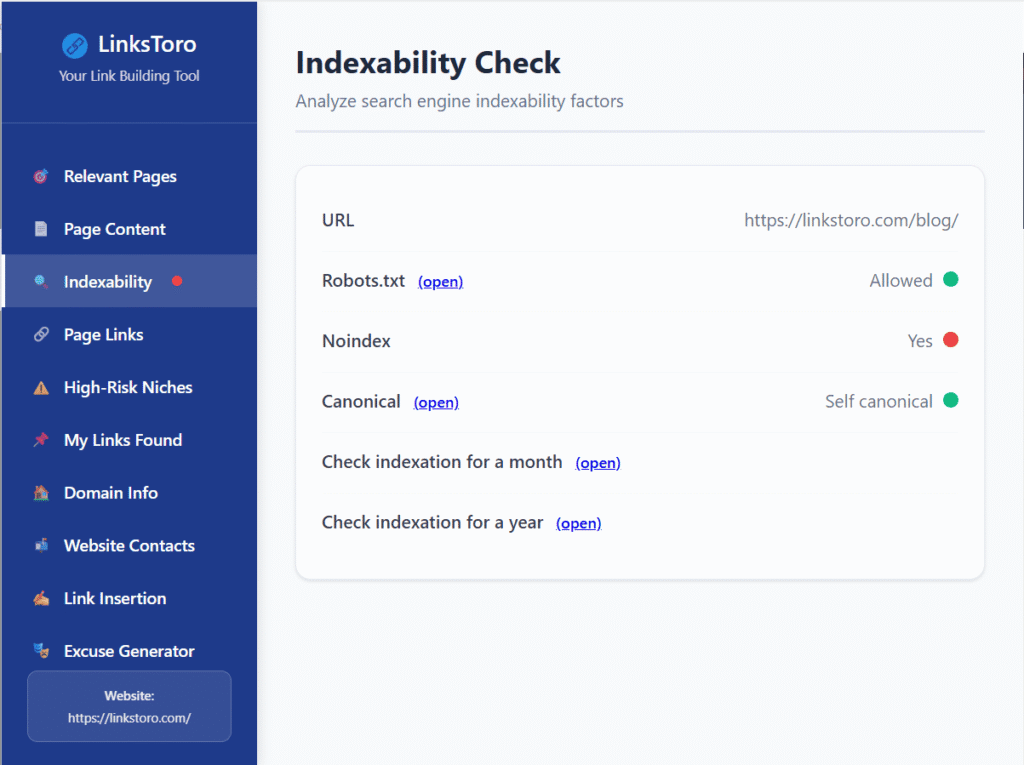The width and height of the screenshot is (1024, 765).
Task: Open the Canonical link
Action: click(x=436, y=402)
